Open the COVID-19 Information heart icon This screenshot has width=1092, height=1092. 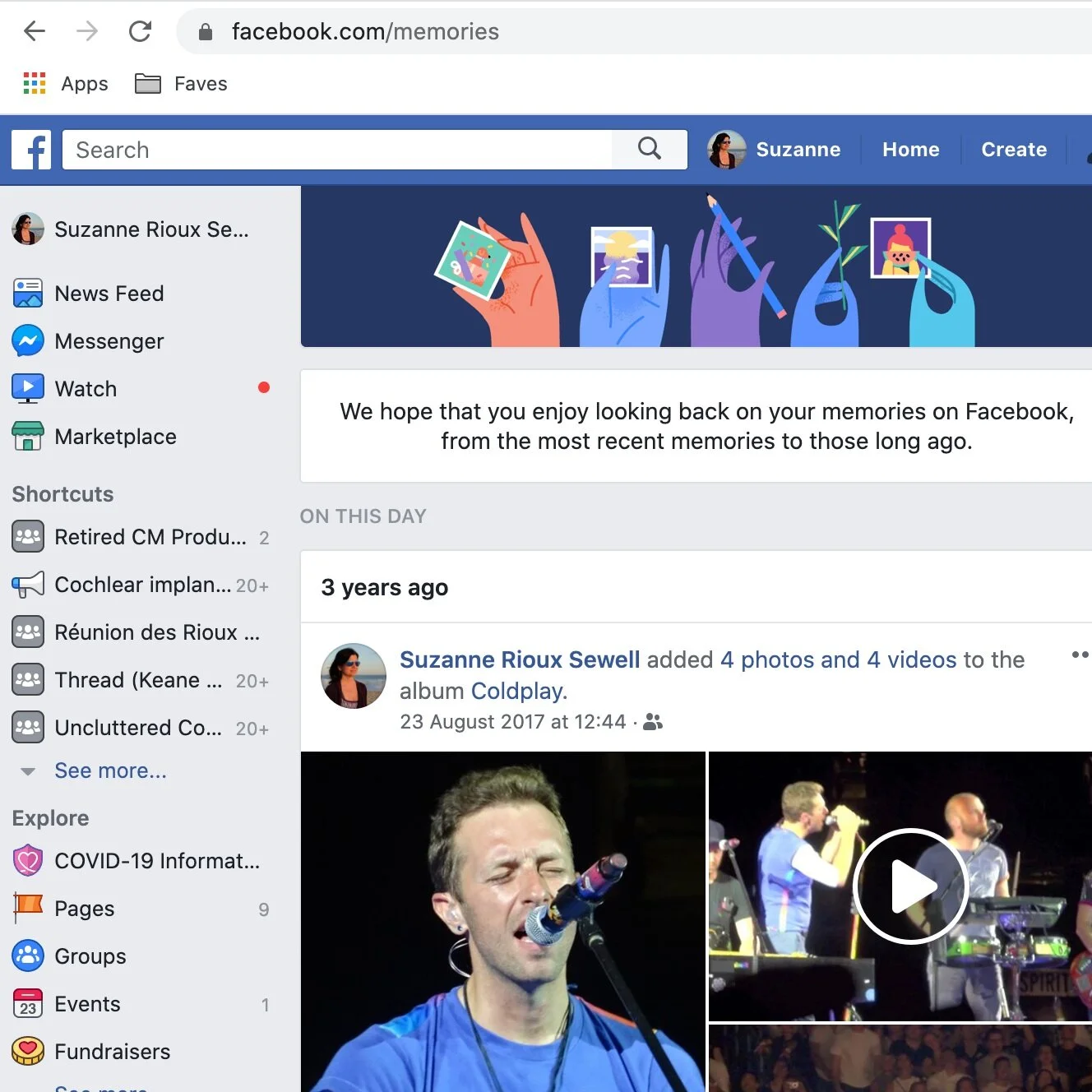click(x=28, y=861)
